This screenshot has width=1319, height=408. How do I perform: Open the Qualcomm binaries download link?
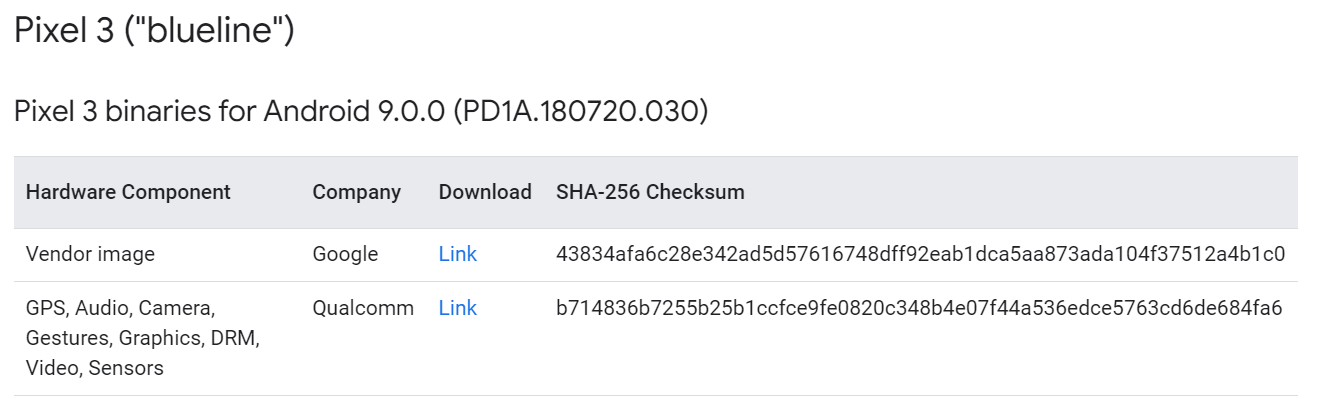click(457, 308)
